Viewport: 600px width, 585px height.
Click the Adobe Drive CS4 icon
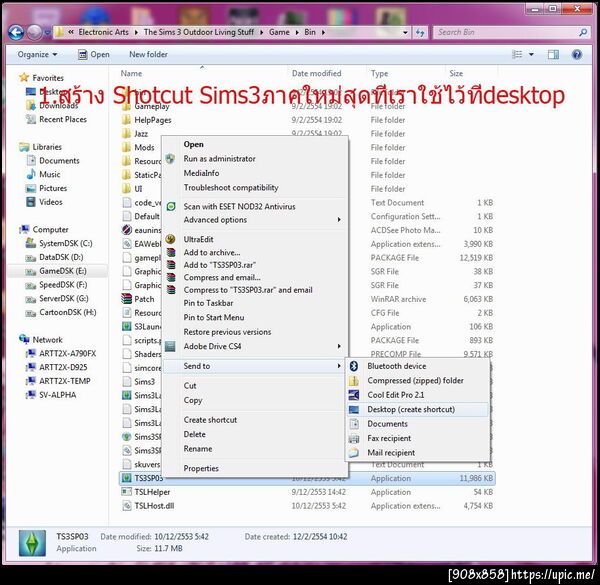170,347
